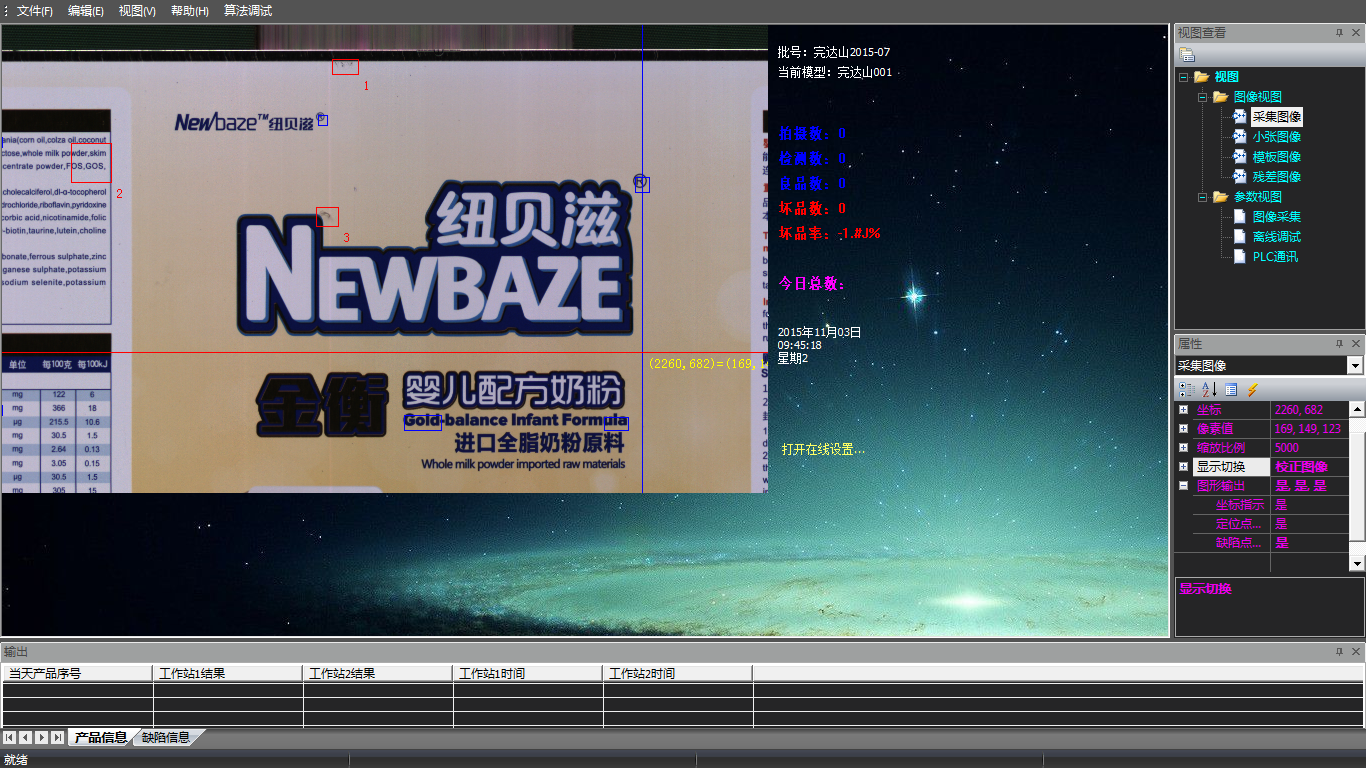Viewport: 1366px width, 768px height.
Task: Click the file icon beside 残差图像
Action: click(1240, 177)
